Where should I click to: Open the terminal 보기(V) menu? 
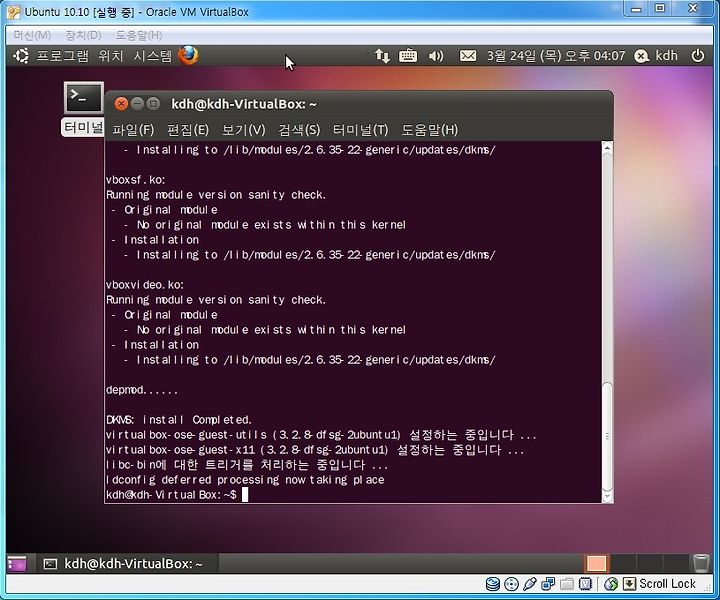[243, 130]
